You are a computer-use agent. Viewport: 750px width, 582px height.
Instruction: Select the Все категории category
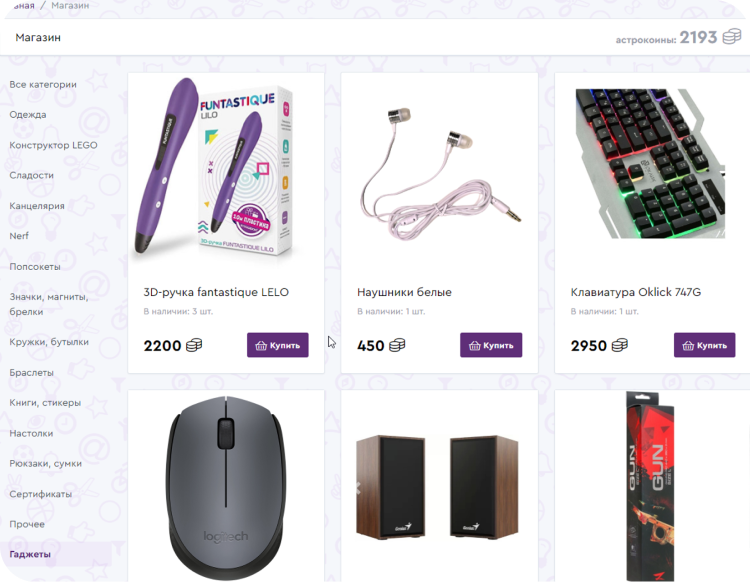tap(43, 84)
